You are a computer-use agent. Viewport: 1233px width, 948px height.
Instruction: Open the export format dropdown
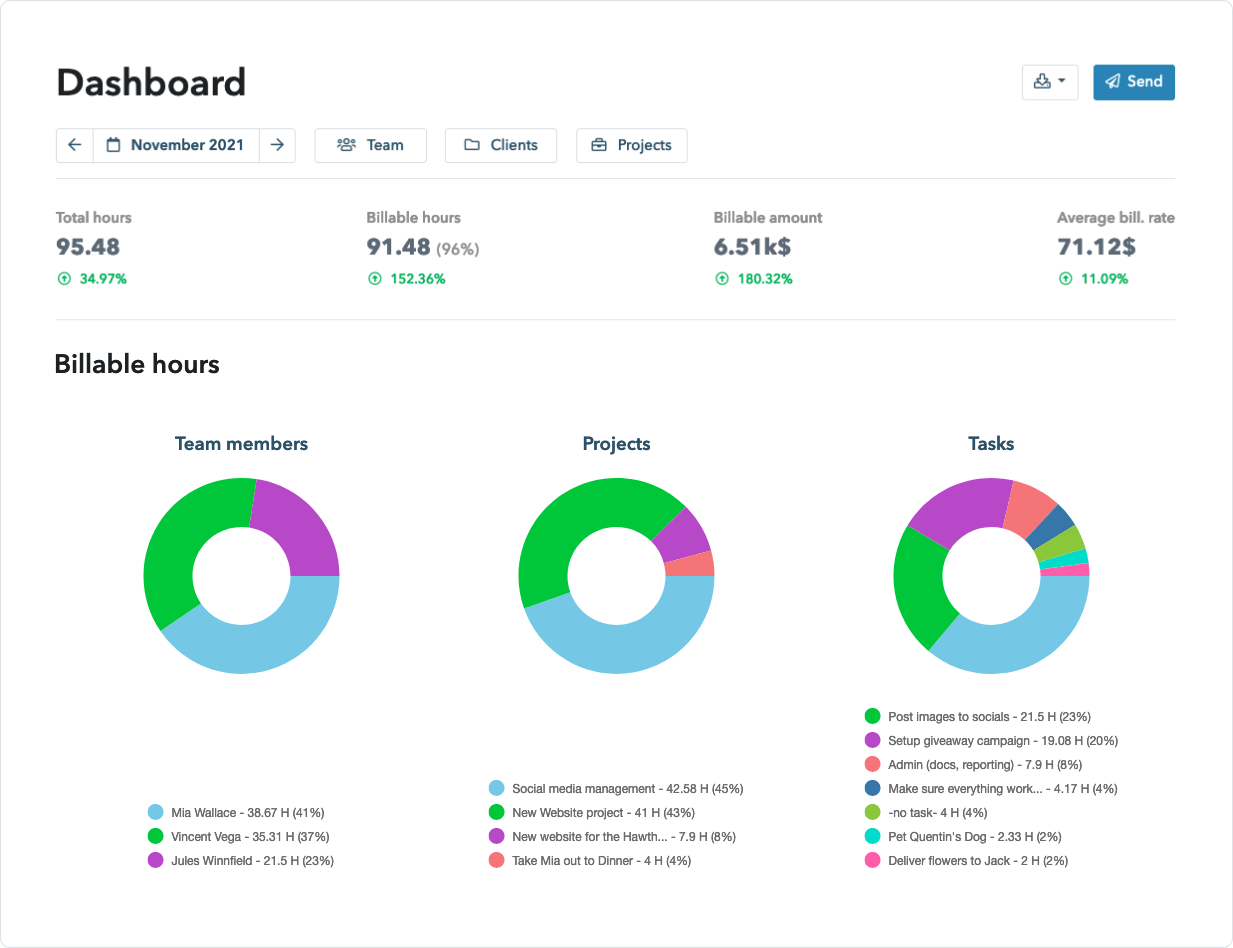(x=1064, y=81)
